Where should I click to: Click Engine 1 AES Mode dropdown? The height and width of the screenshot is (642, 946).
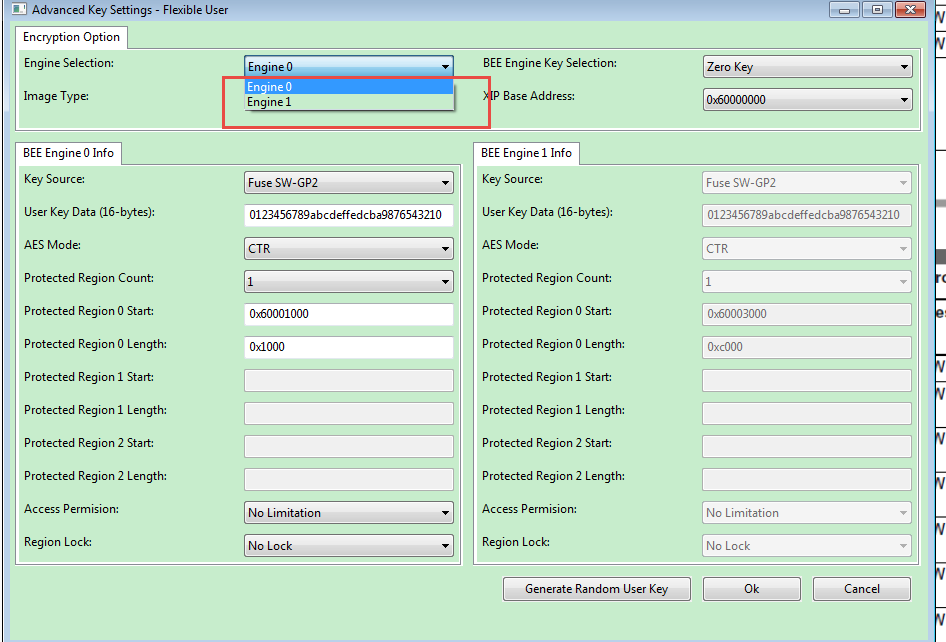tap(807, 248)
